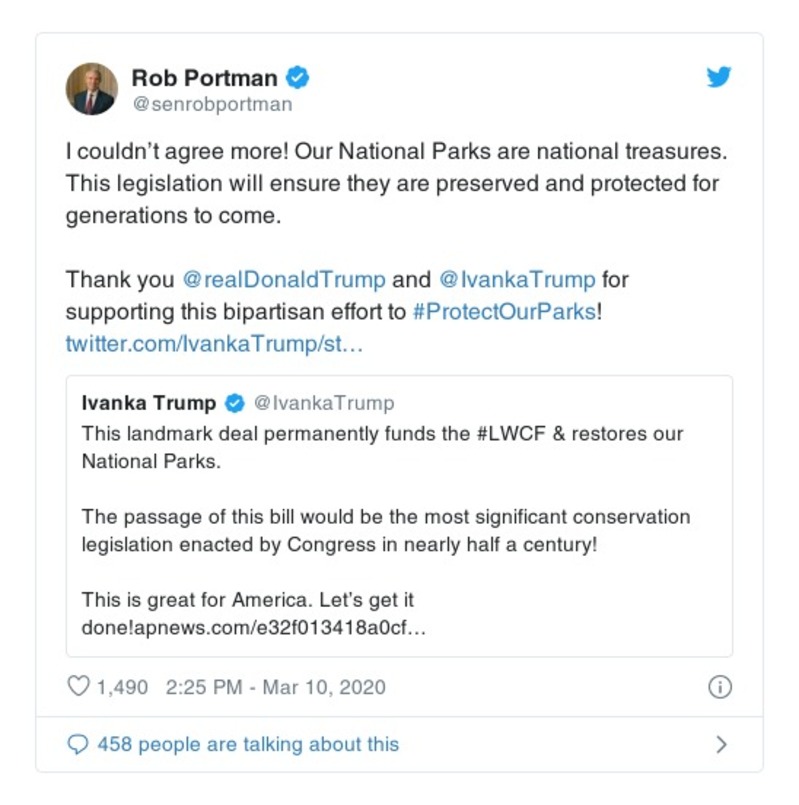Viewport: 799px width, 805px height.
Task: Click Rob Portman's verified badge
Action: [297, 77]
